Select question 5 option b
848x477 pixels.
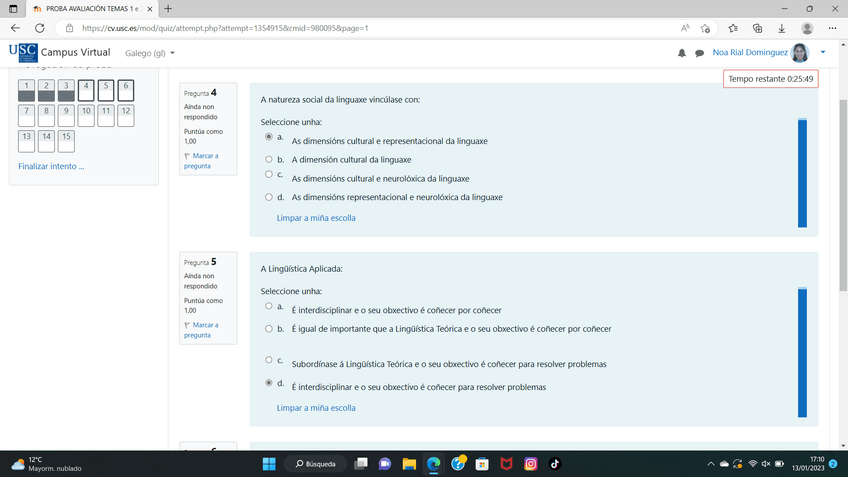coord(269,329)
